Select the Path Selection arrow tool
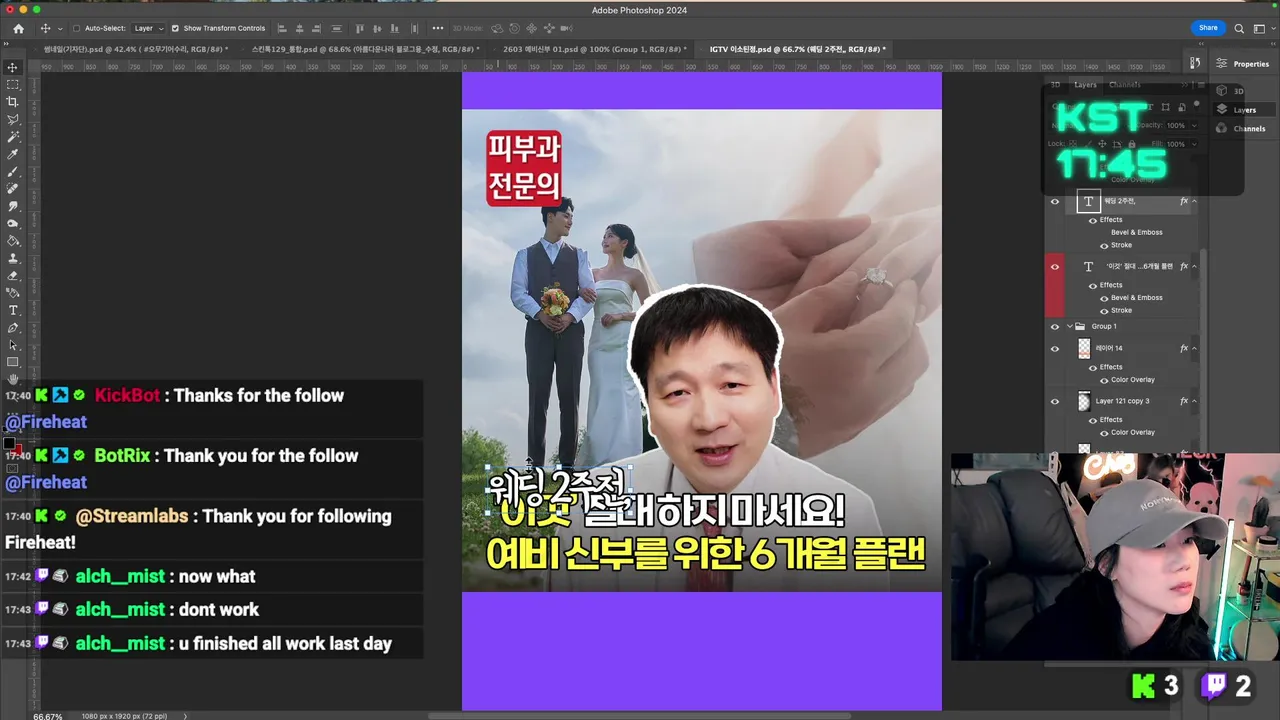The width and height of the screenshot is (1280, 720). 13,345
